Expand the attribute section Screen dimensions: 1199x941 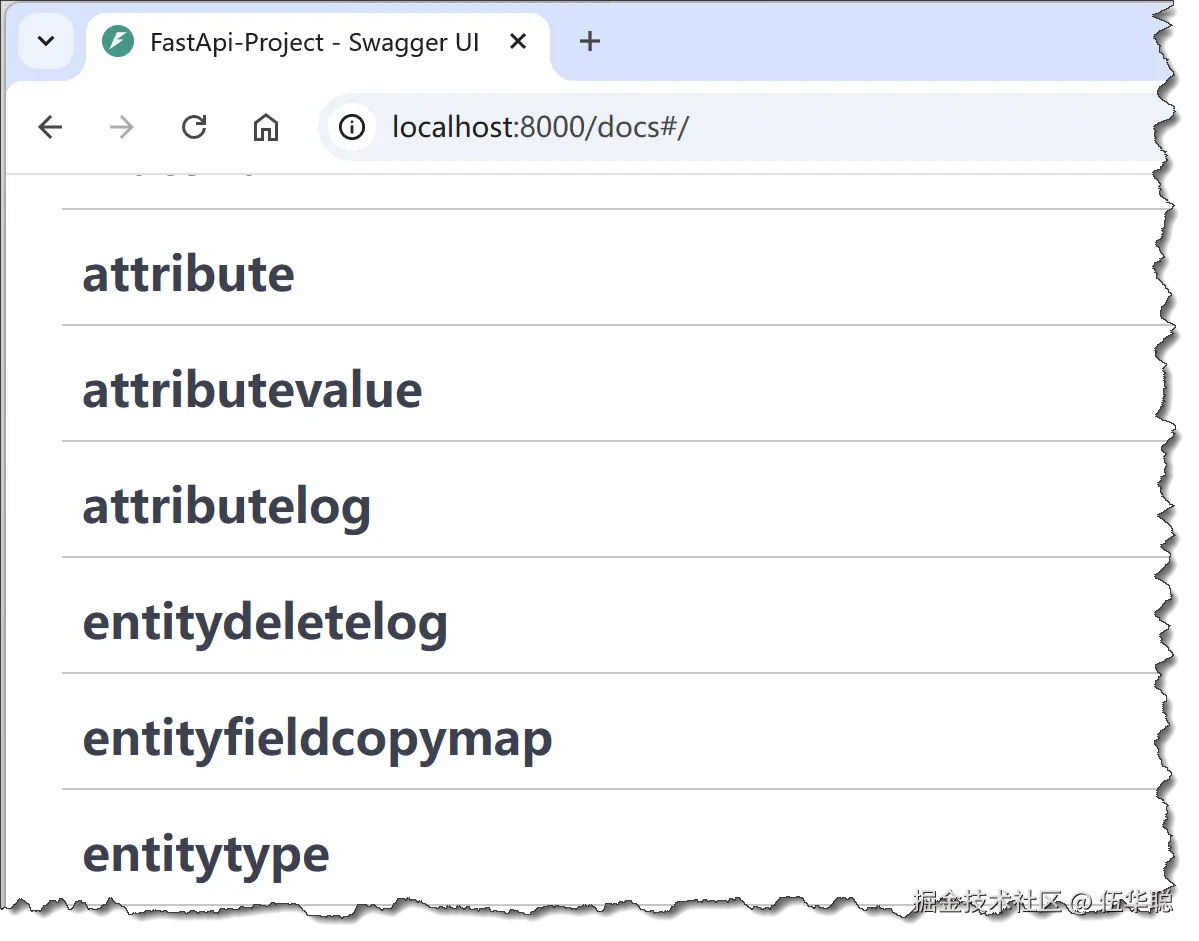(188, 274)
